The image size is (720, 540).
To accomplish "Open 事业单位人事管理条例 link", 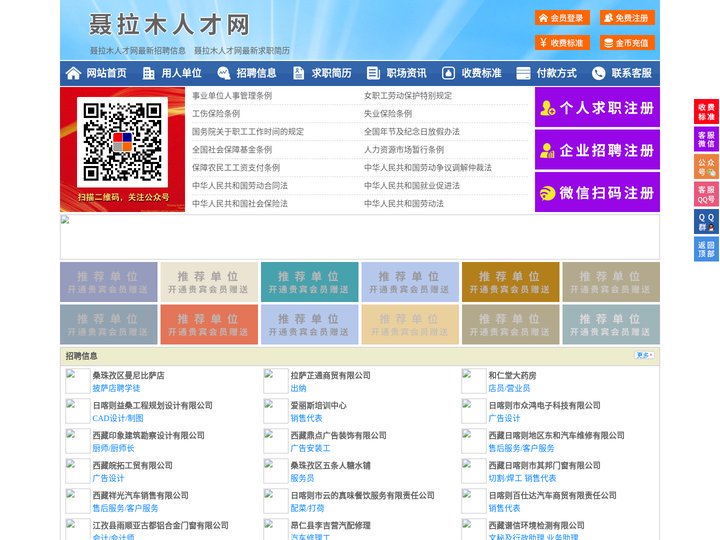I will point(232,96).
